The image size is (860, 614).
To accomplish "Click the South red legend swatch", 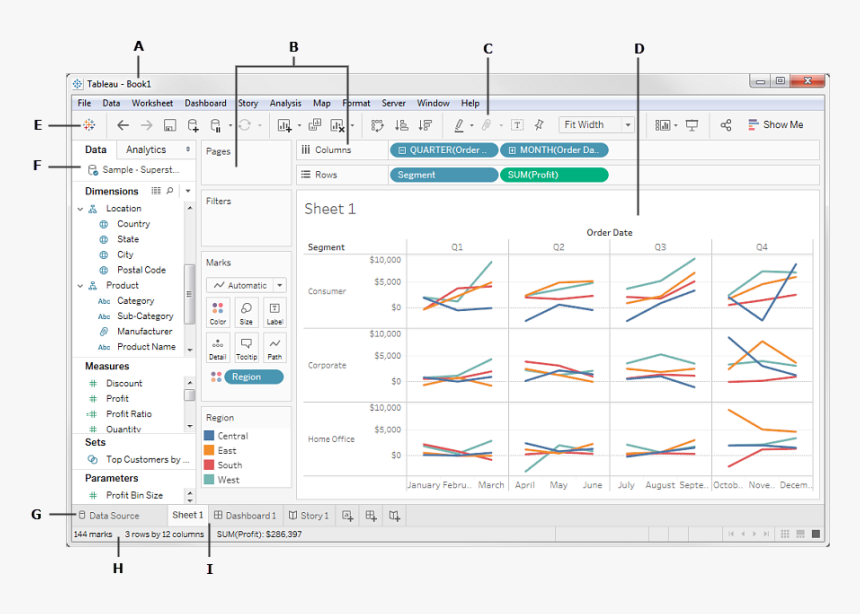I will pos(209,465).
